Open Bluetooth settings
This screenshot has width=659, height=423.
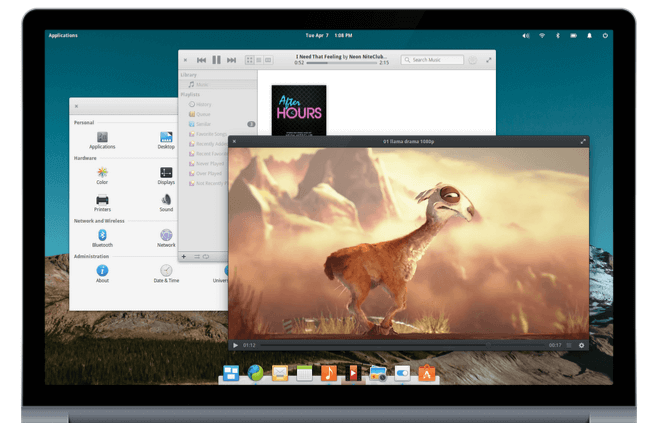pyautogui.click(x=102, y=235)
